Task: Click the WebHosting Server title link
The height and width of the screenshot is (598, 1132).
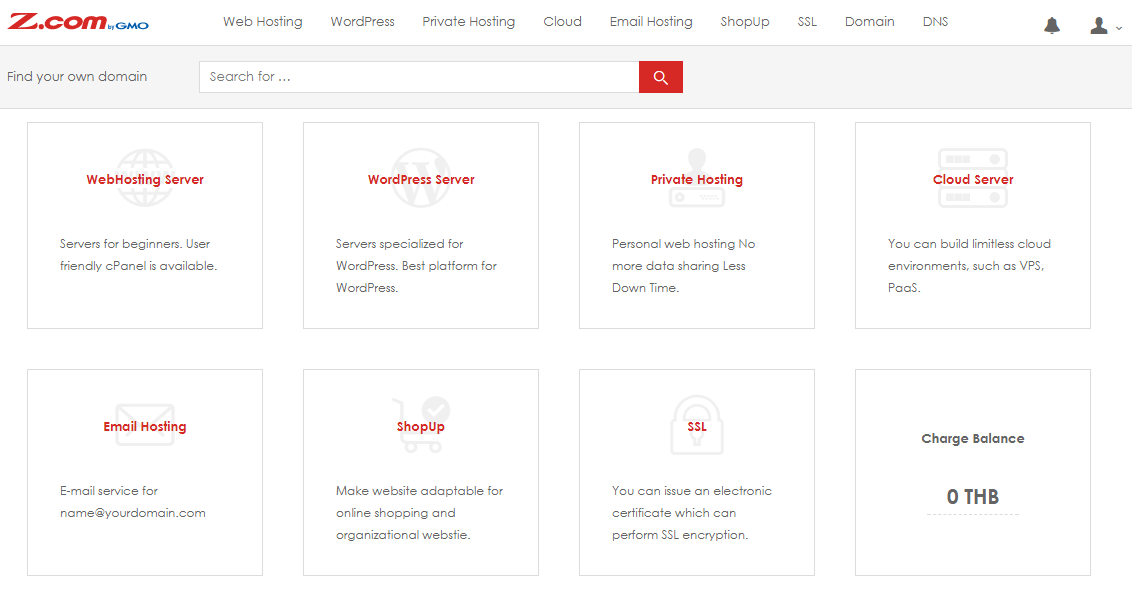Action: [145, 180]
